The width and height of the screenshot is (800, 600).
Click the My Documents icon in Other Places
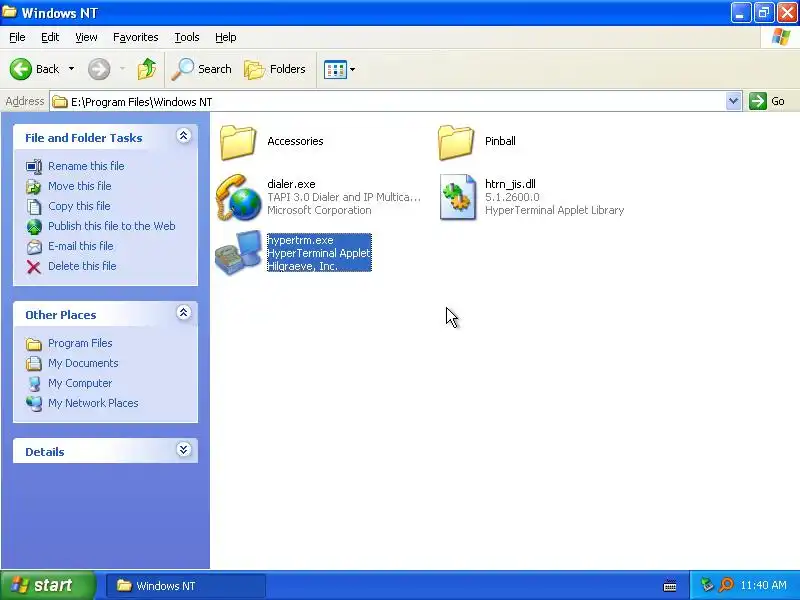point(34,363)
